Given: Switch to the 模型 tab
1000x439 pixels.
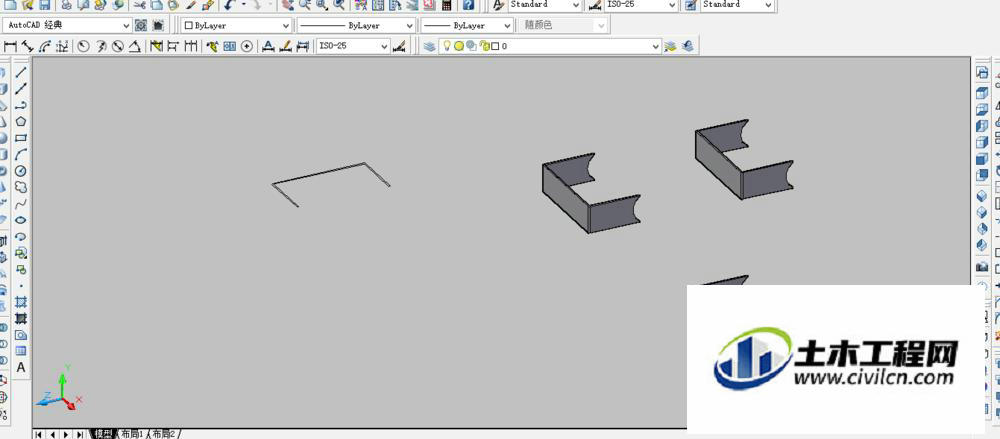Looking at the screenshot, I should 103,434.
